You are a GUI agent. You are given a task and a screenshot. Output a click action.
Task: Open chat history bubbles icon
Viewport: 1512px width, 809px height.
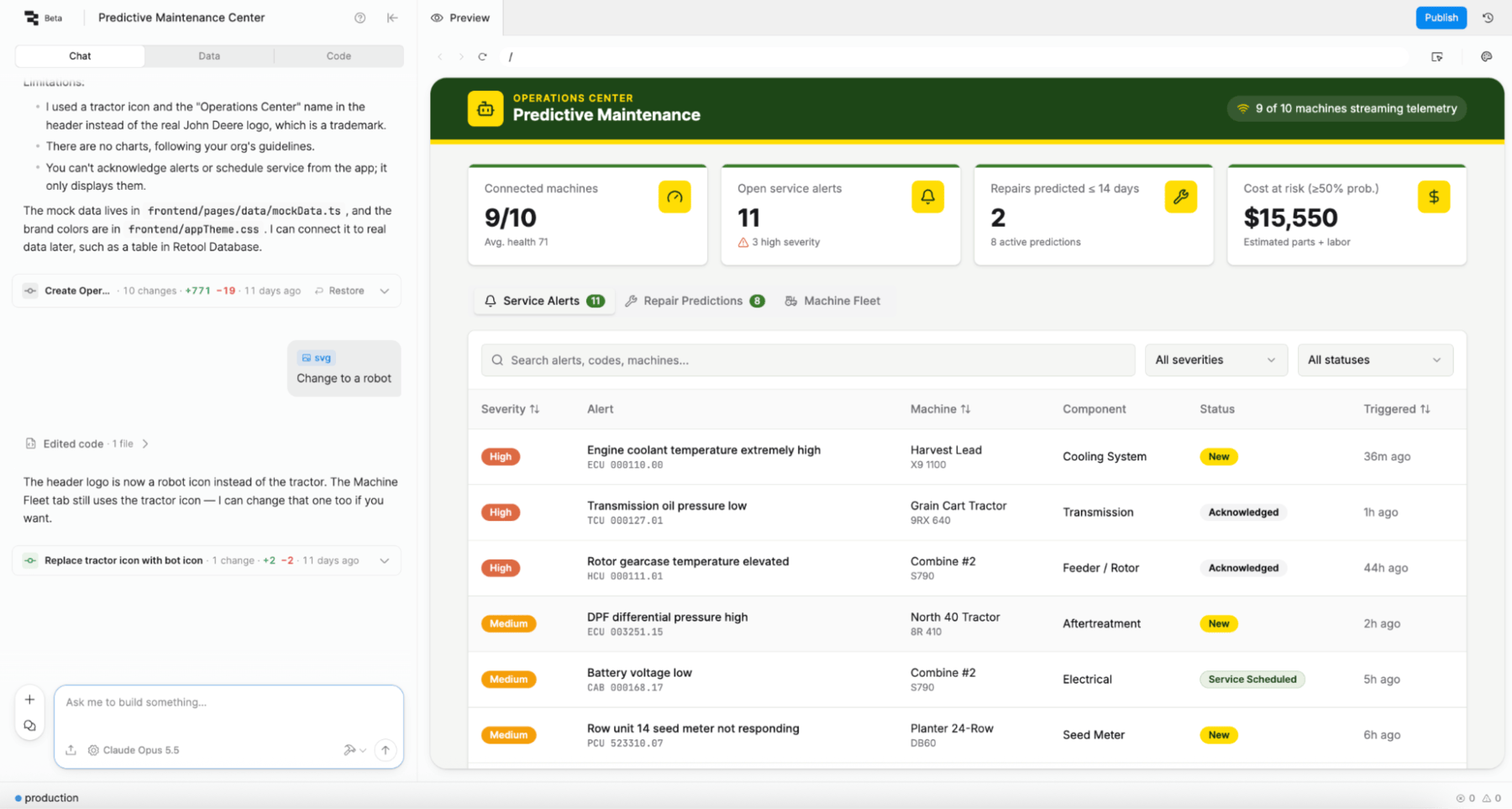29,726
